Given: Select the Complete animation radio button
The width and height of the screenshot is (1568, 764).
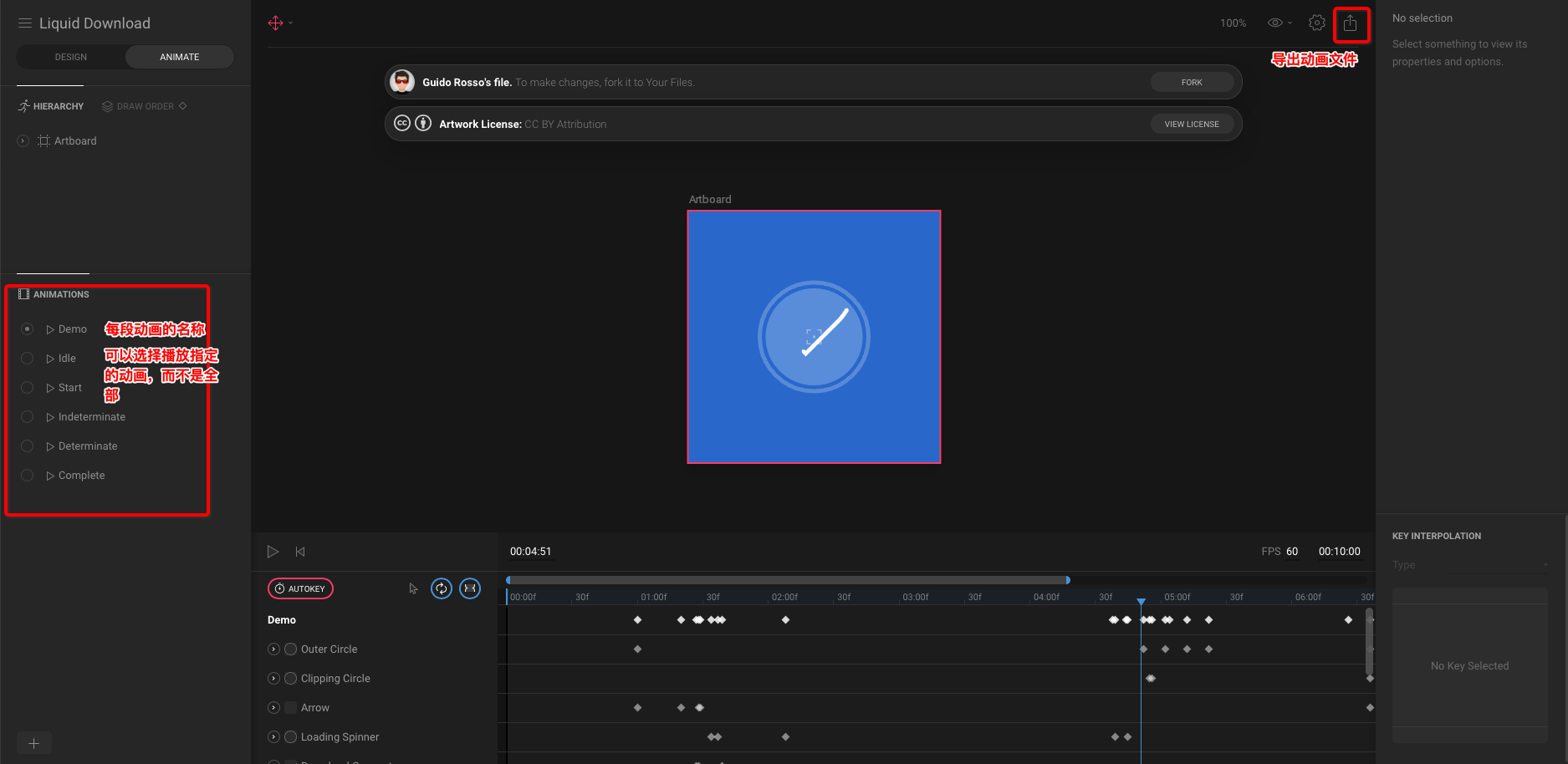Looking at the screenshot, I should [28, 476].
